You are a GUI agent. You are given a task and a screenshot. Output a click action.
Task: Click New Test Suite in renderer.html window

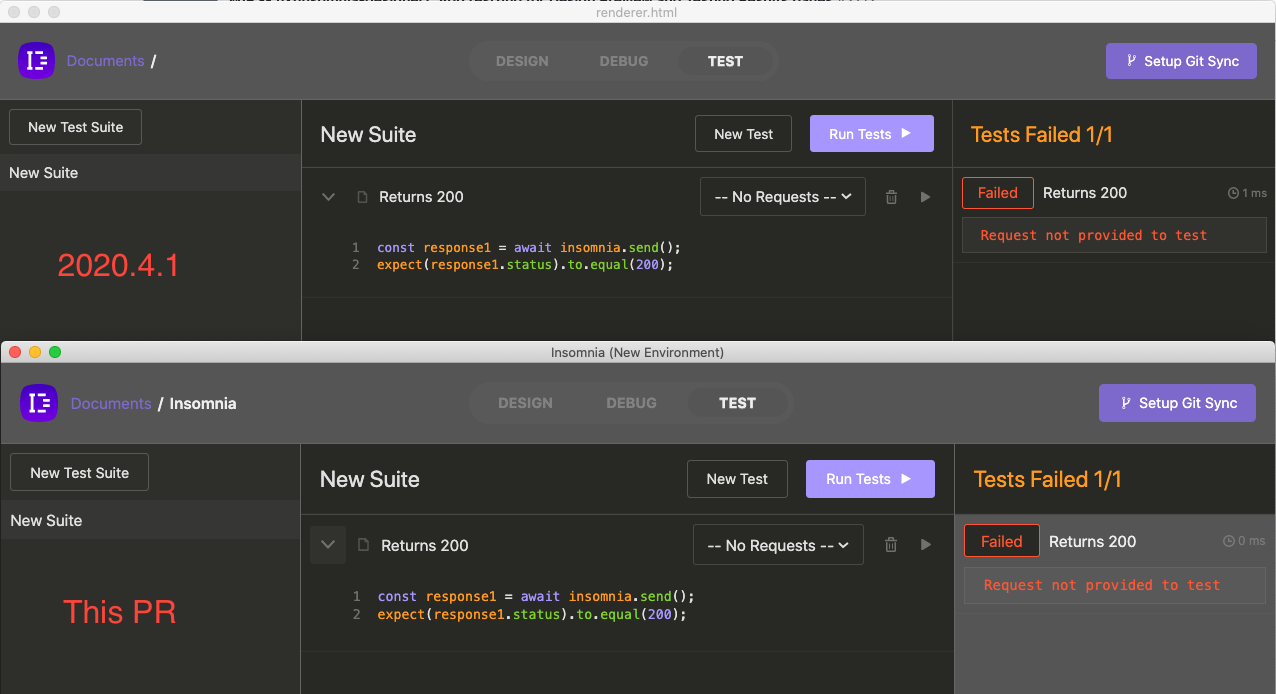click(75, 127)
